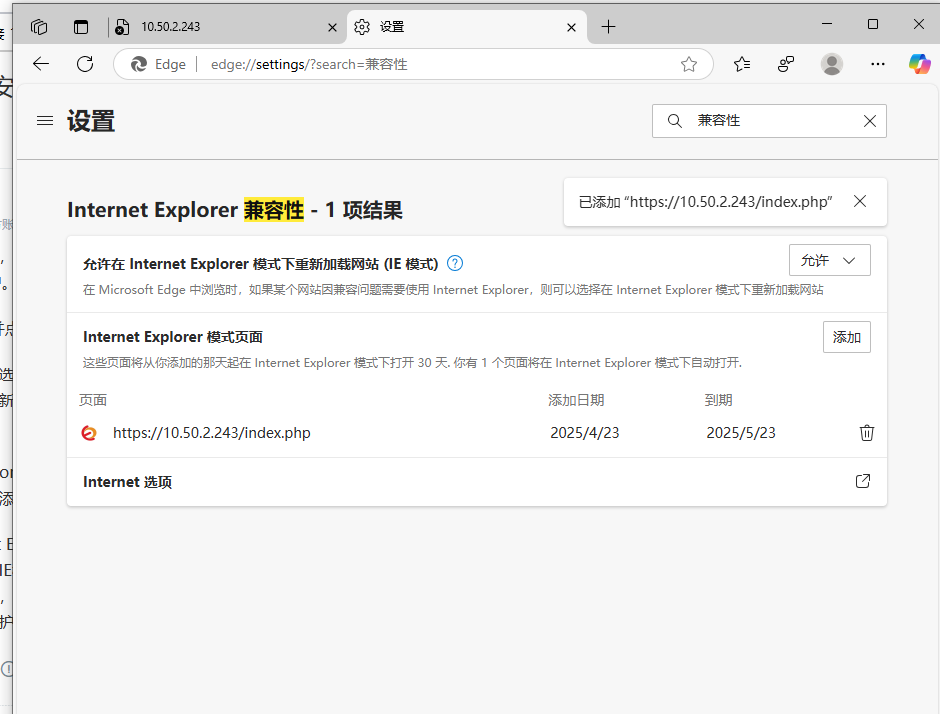Maximize the Edge window
Viewport: 940px width, 714px height.
point(873,24)
